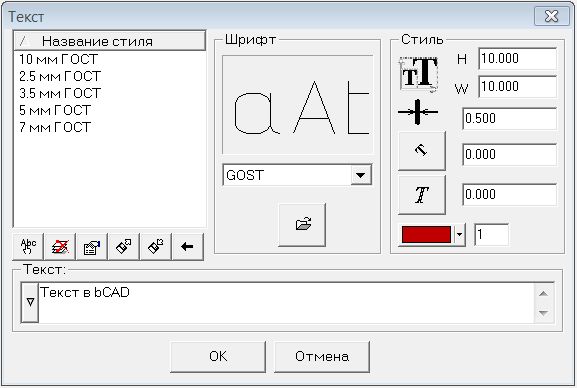Expand the color dropdown arrow
The width and height of the screenshot is (577, 388).
459,234
